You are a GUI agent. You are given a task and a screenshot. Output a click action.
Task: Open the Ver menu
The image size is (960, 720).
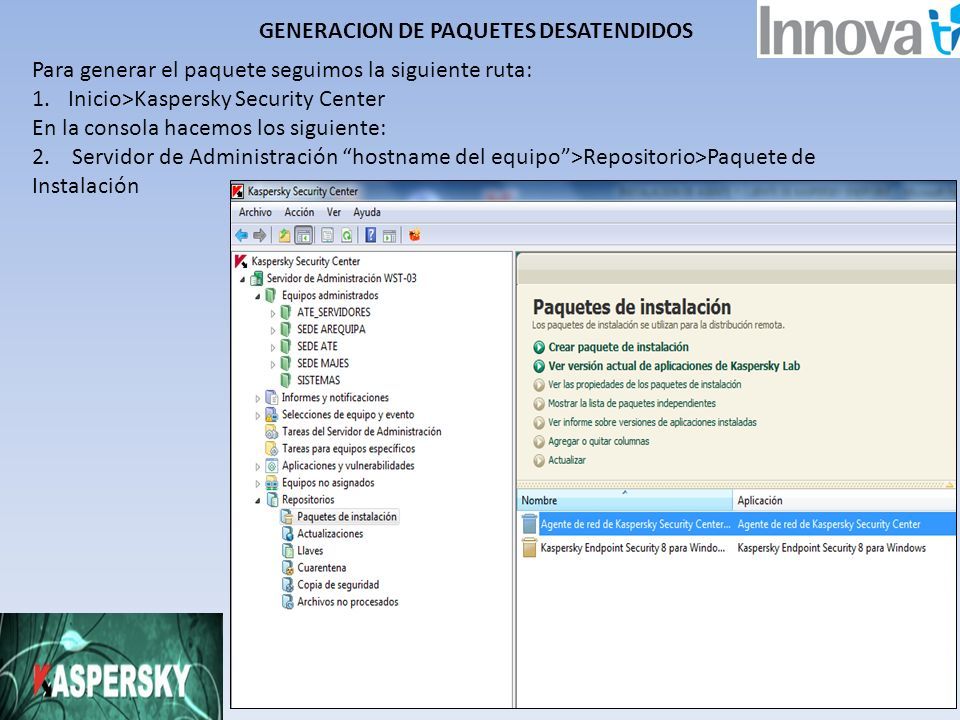334,212
